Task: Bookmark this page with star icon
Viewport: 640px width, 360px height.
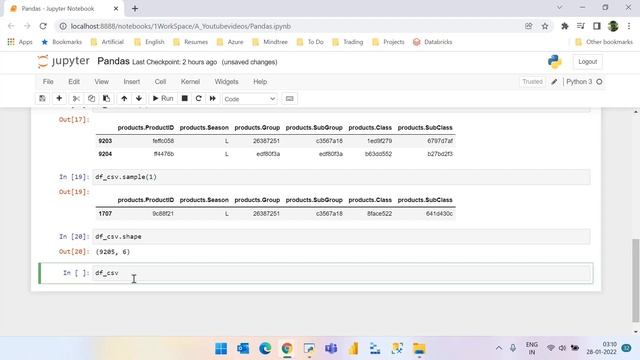Action: click(545, 26)
